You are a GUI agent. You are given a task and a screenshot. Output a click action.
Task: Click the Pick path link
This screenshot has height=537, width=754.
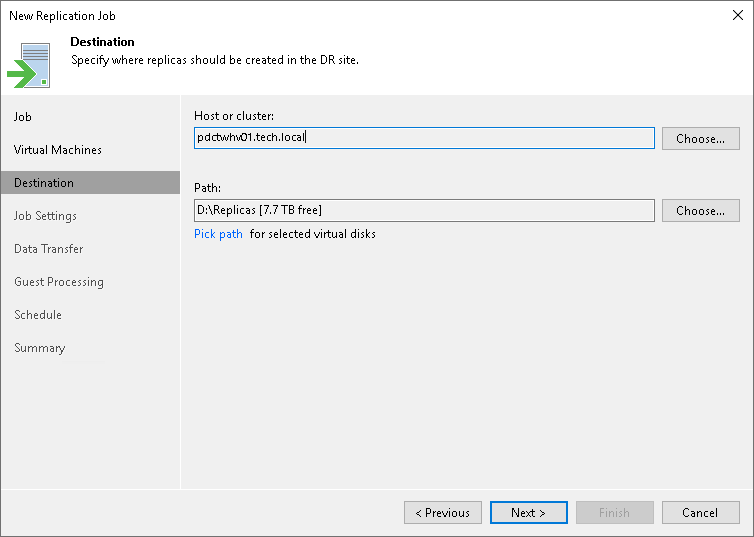218,234
